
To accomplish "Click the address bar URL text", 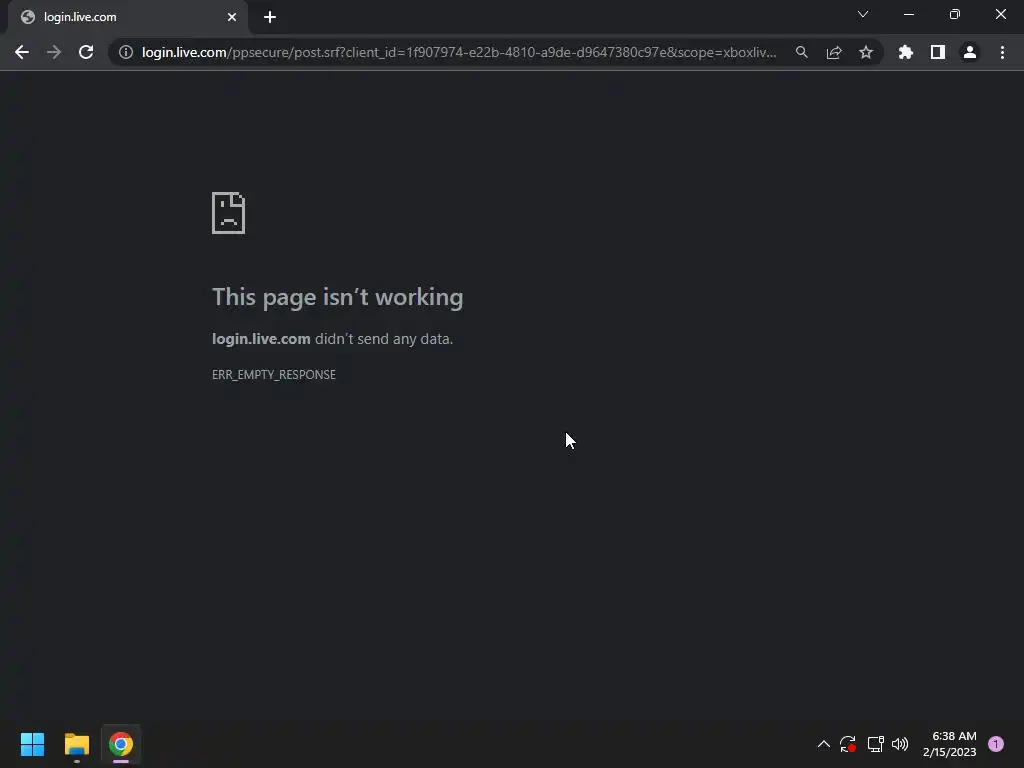I will [459, 52].
